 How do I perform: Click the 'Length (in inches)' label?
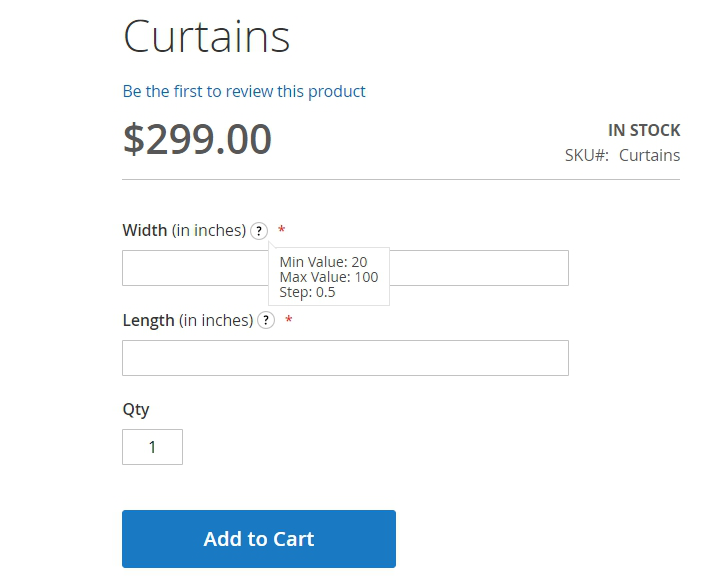click(x=187, y=321)
